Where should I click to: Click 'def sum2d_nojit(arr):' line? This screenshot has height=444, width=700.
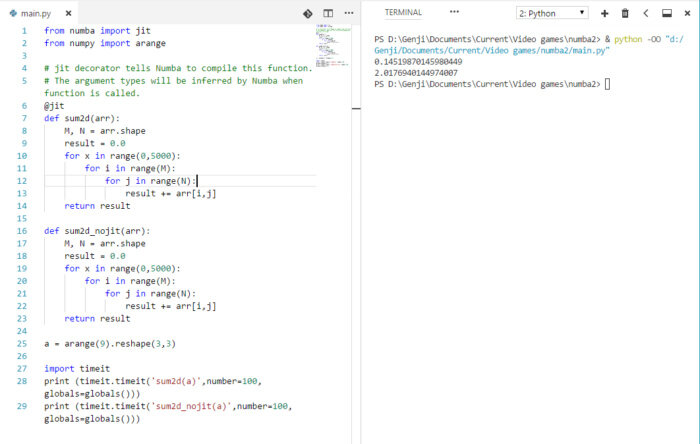97,231
